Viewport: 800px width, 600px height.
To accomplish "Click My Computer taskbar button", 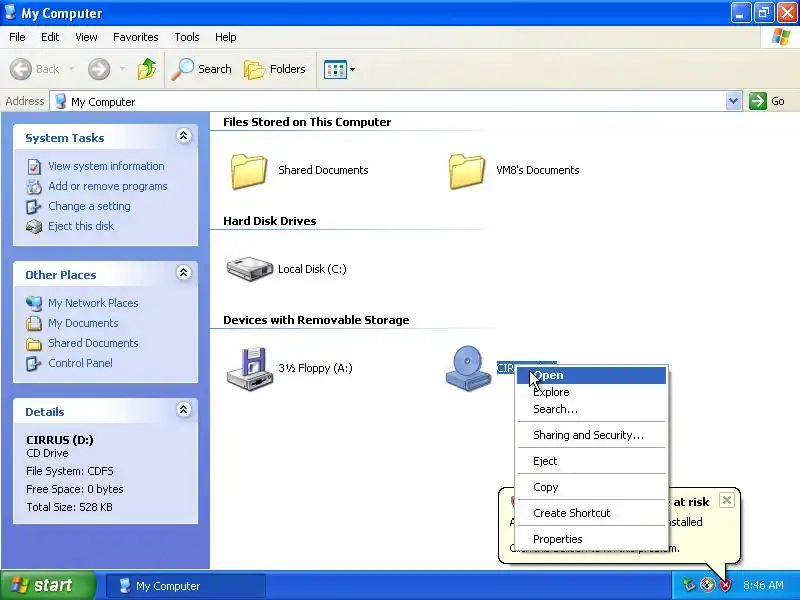I will click(x=186, y=586).
